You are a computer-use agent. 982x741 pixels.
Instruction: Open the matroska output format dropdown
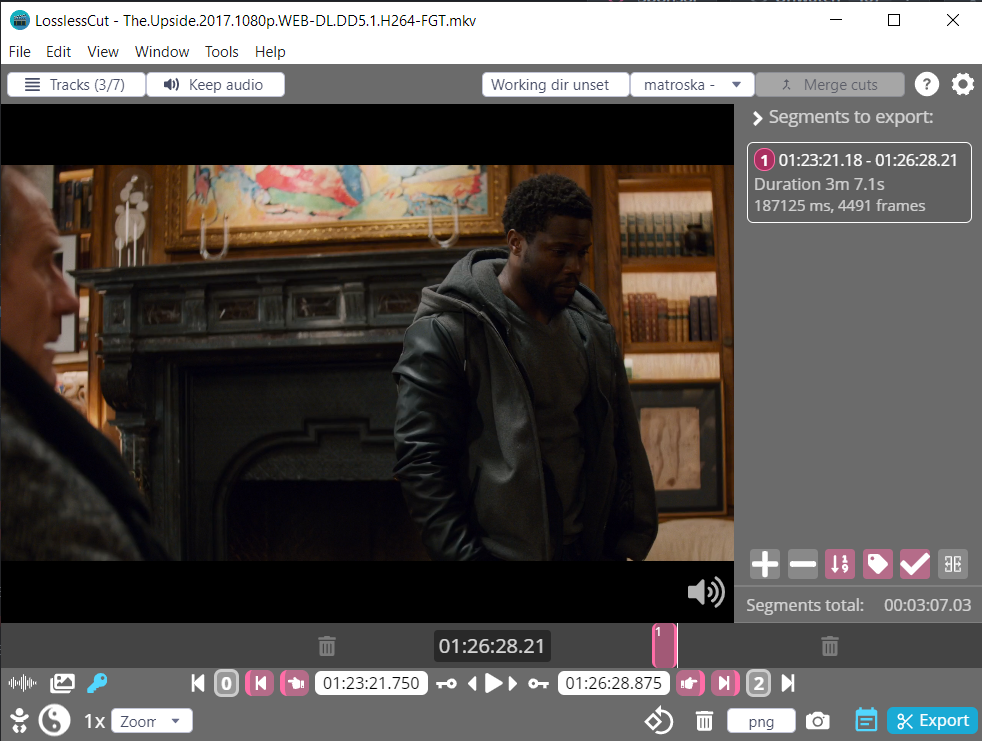point(692,84)
